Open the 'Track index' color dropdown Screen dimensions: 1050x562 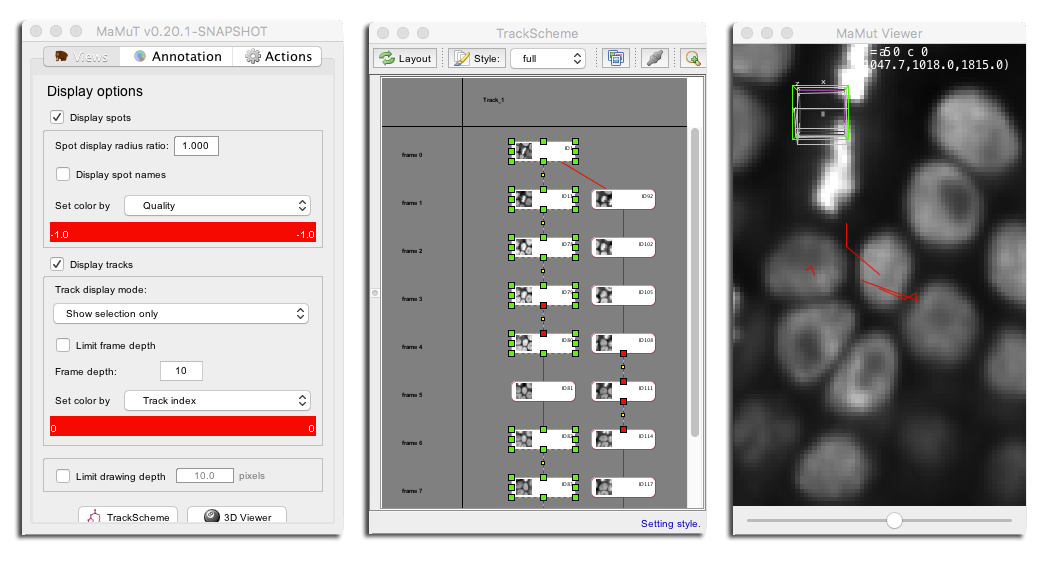click(x=218, y=401)
